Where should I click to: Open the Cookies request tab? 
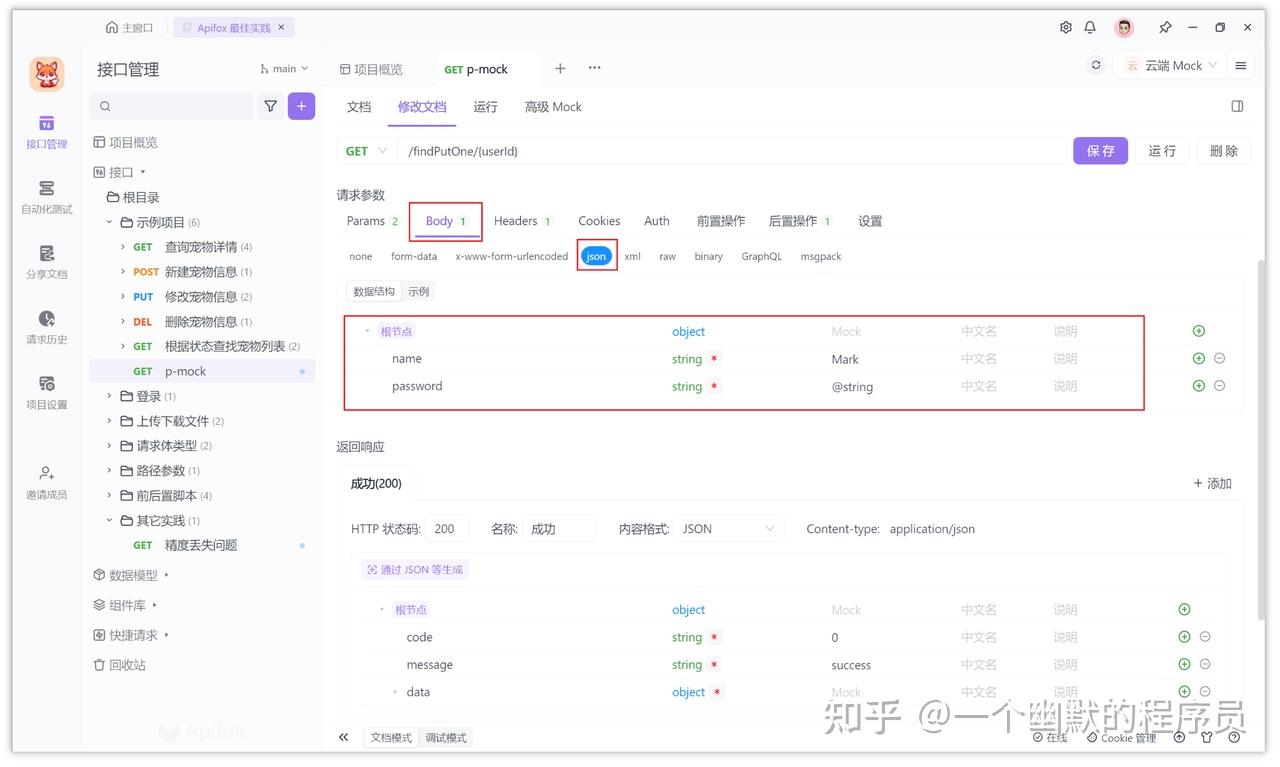599,221
